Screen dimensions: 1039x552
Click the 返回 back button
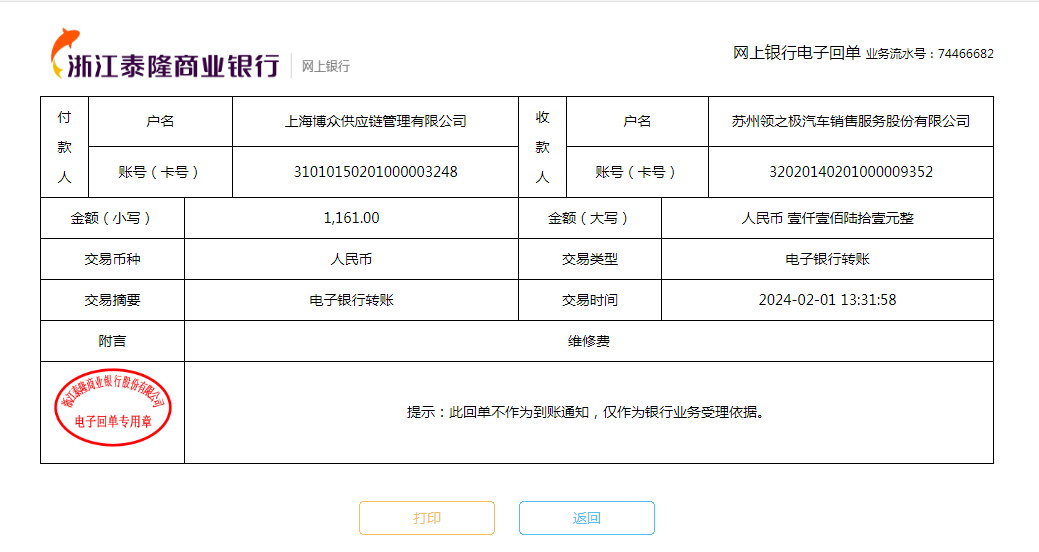(587, 518)
